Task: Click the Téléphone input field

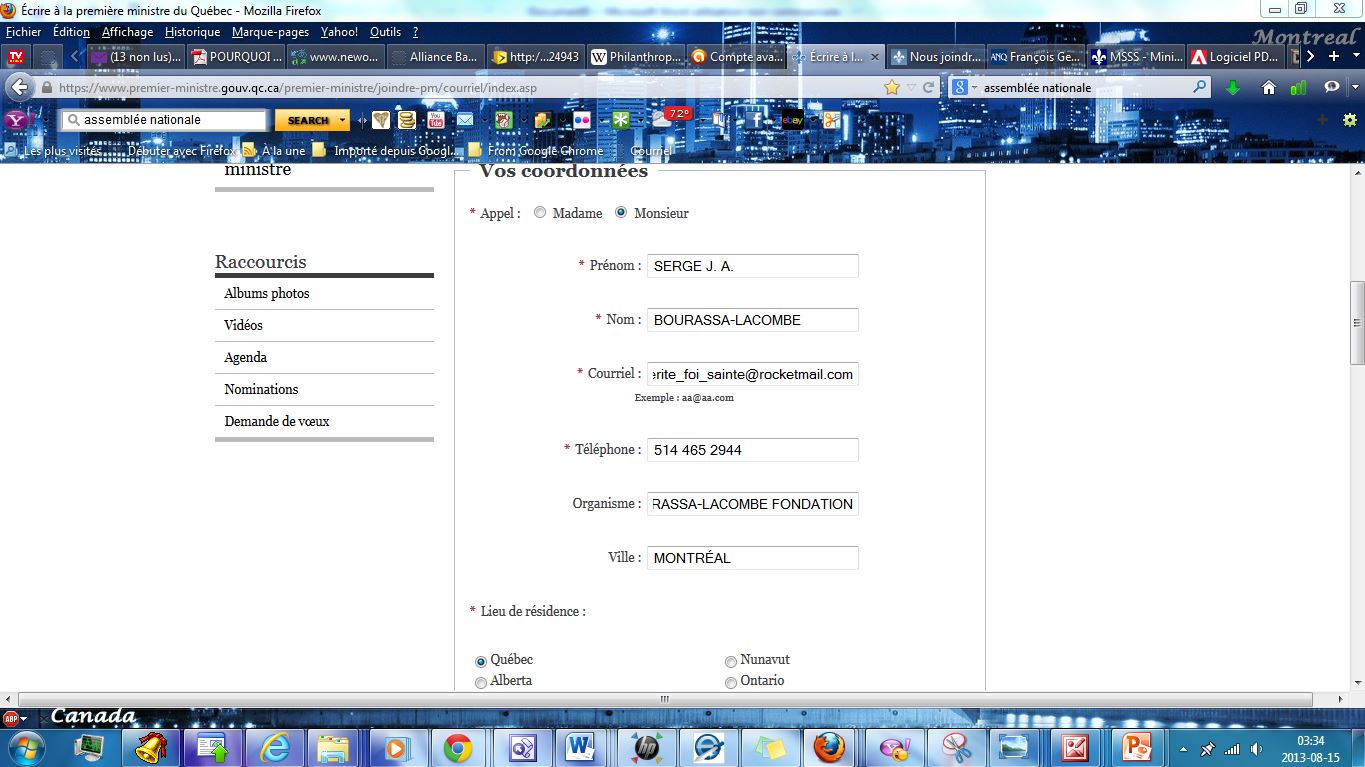Action: coord(752,450)
